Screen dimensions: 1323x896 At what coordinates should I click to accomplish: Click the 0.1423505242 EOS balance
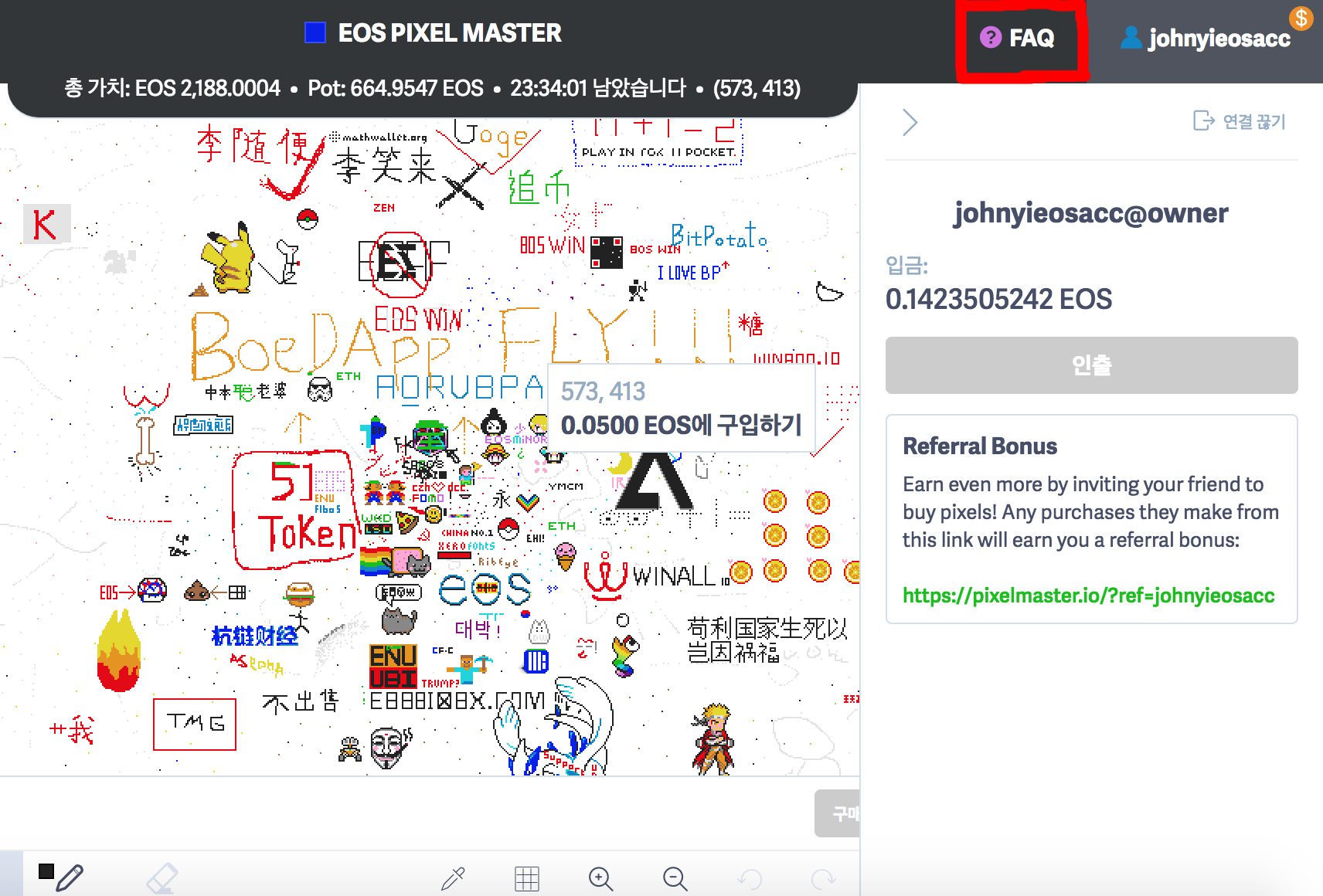(998, 299)
